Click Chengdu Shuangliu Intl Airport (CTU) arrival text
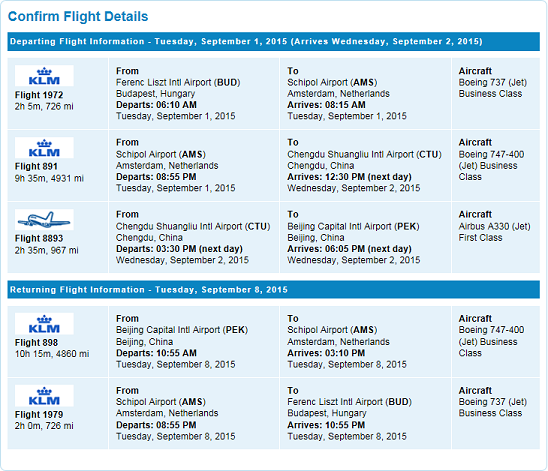548x471 pixels. tap(365, 154)
